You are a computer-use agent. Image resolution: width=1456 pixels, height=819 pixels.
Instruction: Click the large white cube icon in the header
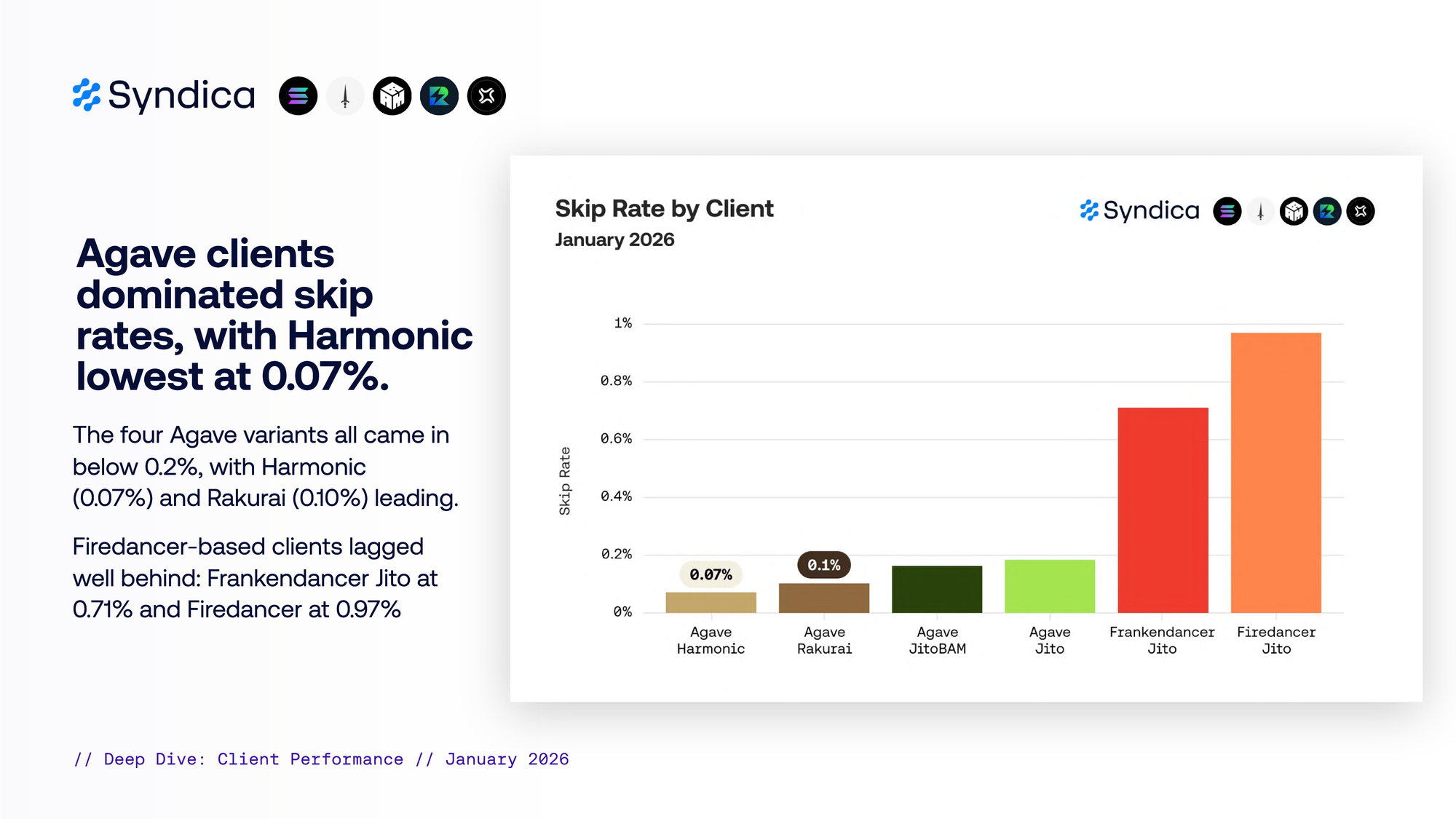(x=392, y=96)
